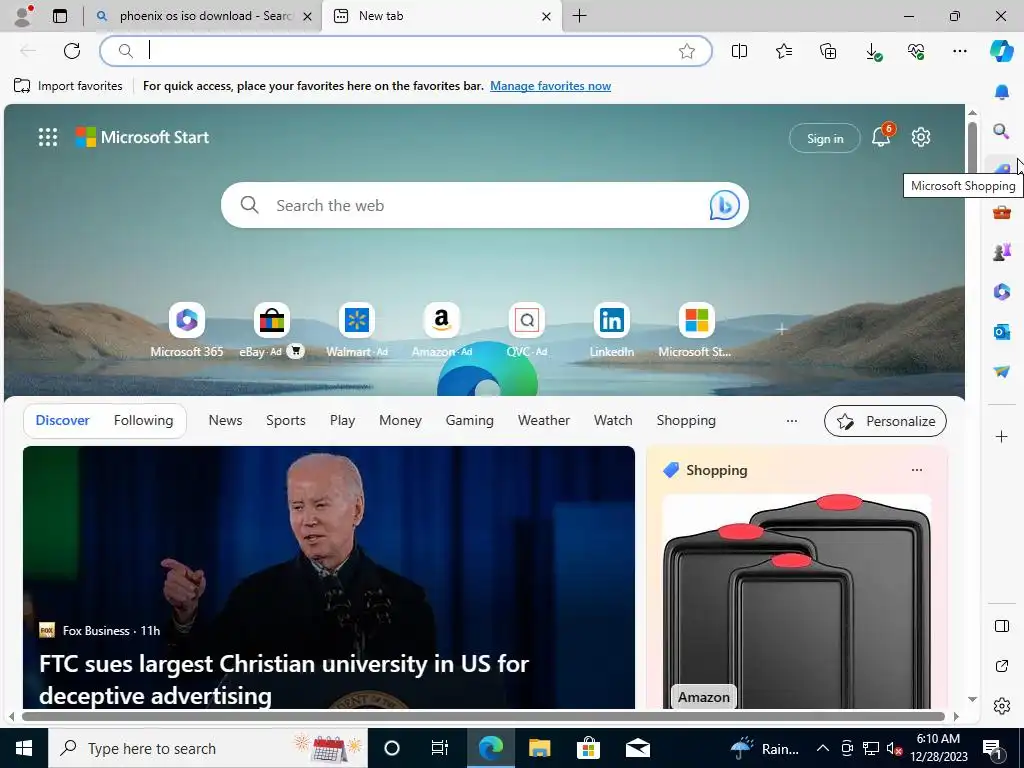Click the Search the web box

(x=485, y=205)
